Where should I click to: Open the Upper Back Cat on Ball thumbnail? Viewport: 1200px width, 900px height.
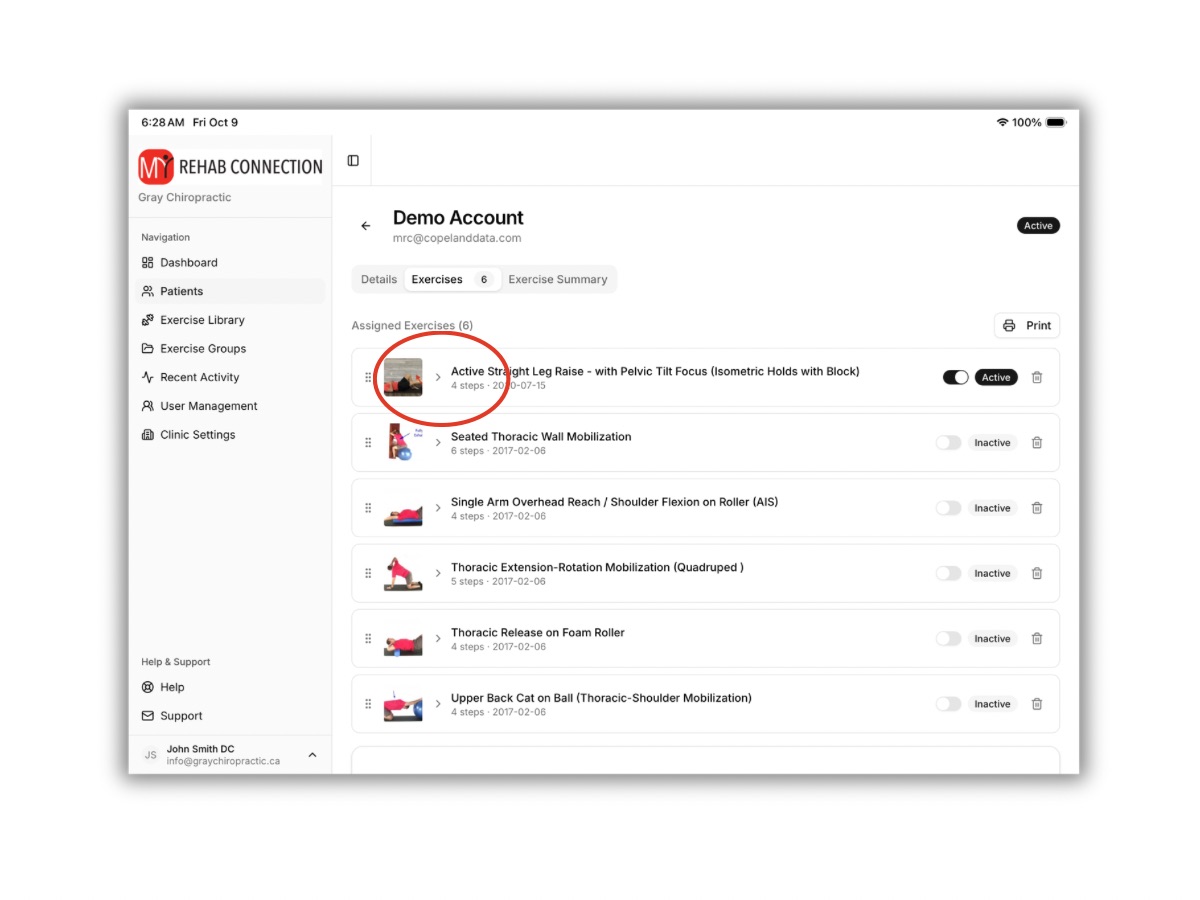[403, 704]
